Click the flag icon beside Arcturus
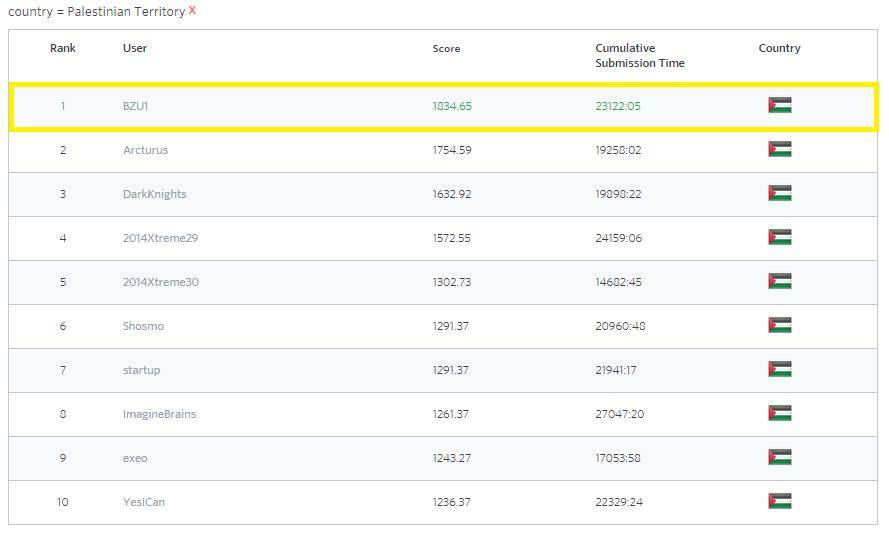Image resolution: width=889 pixels, height=537 pixels. pos(779,150)
